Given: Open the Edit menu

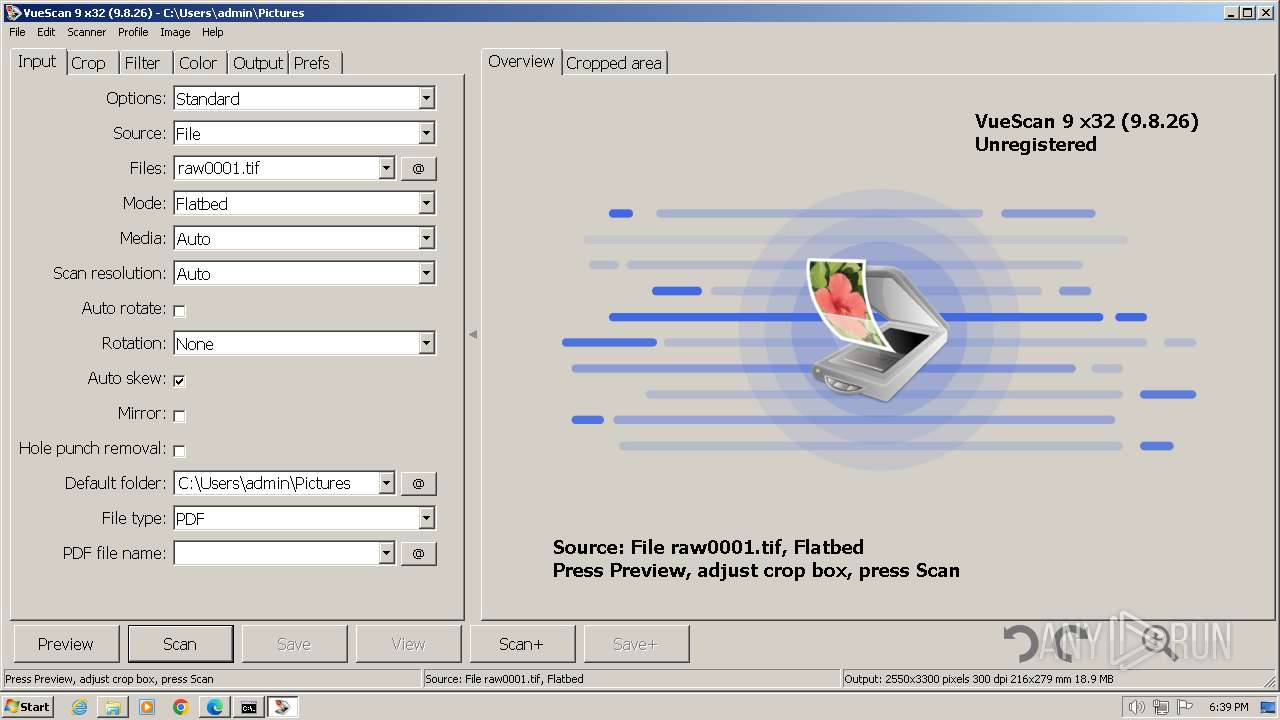Looking at the screenshot, I should (46, 32).
